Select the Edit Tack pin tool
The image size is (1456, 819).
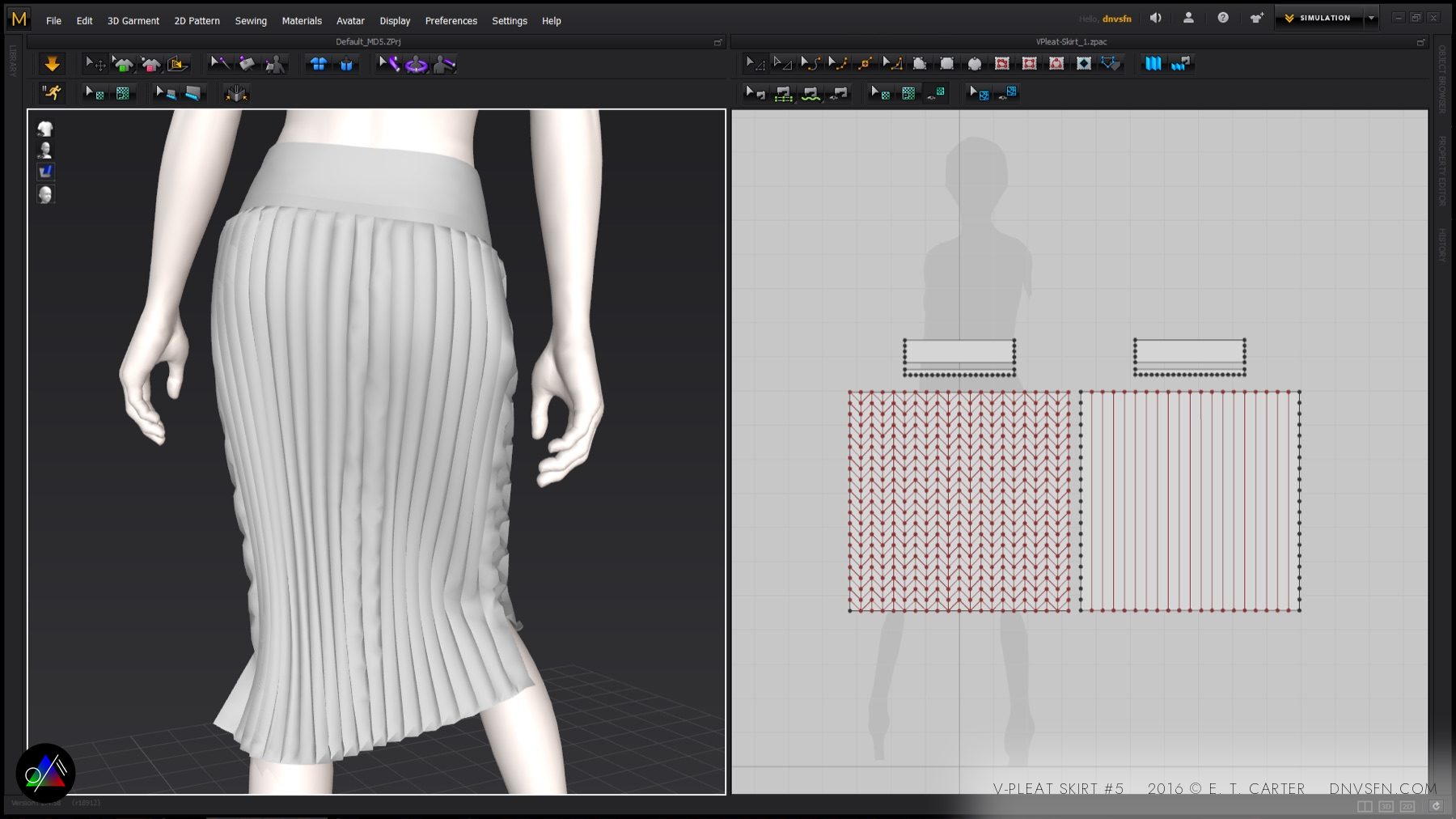219,64
